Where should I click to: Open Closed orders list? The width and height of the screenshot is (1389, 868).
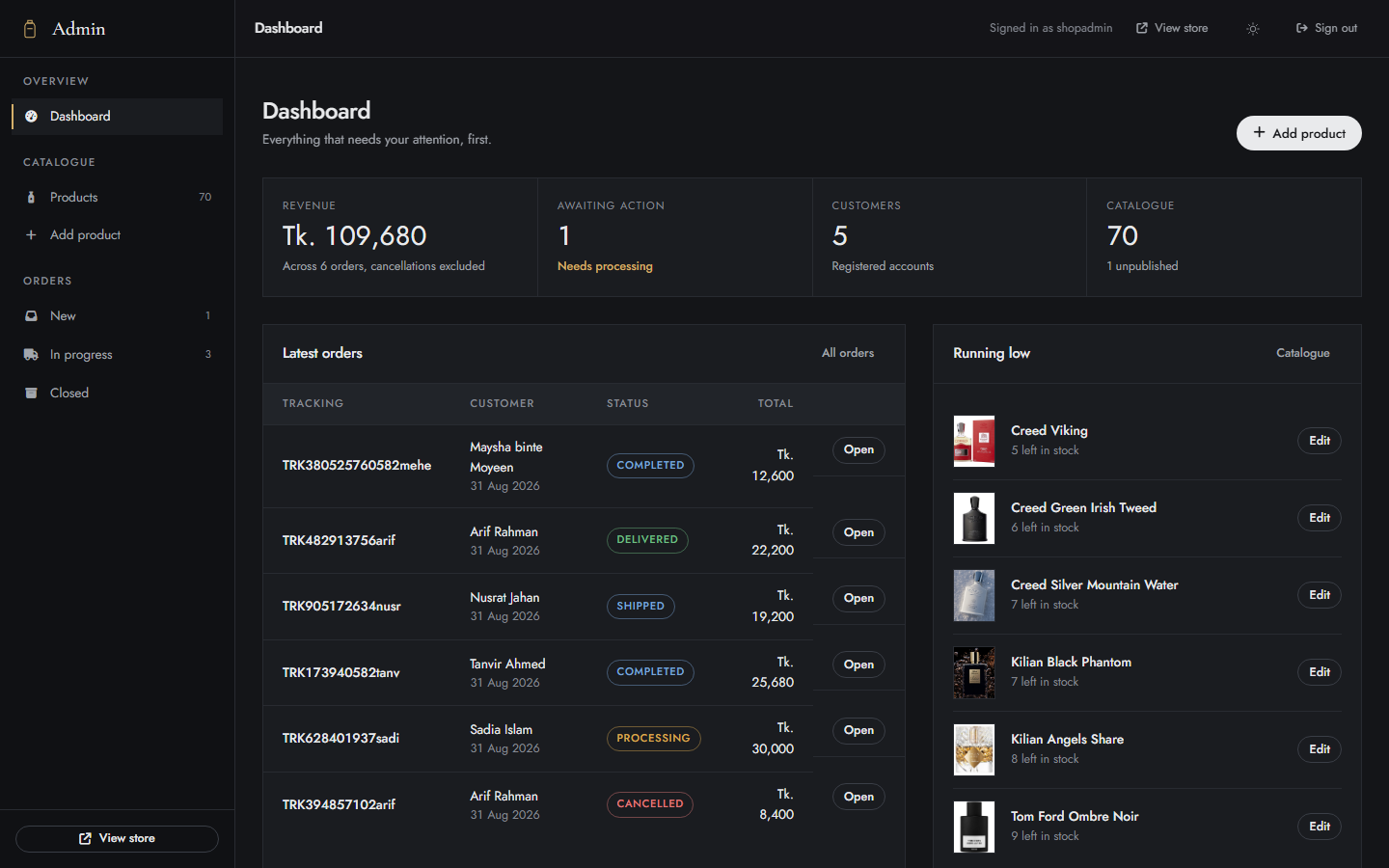pyautogui.click(x=117, y=393)
